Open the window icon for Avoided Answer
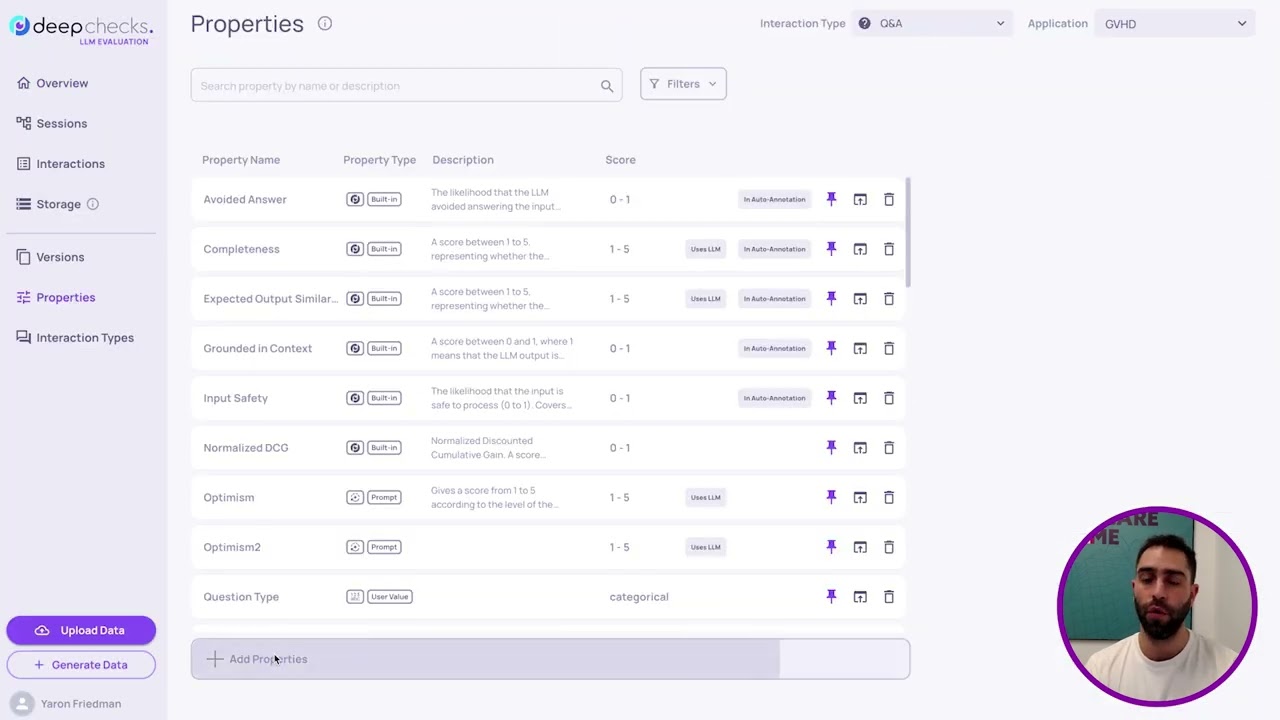The width and height of the screenshot is (1280, 720). pos(860,199)
